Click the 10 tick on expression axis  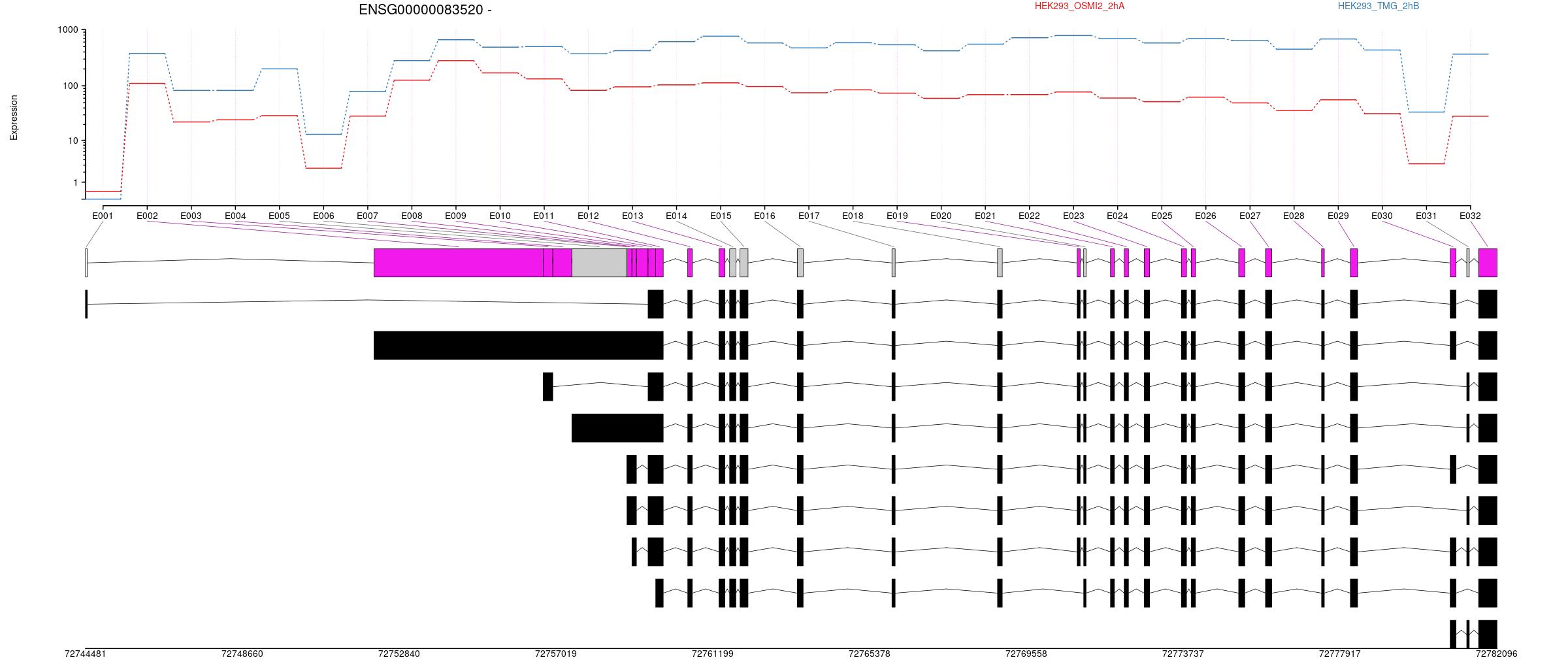tap(73, 141)
